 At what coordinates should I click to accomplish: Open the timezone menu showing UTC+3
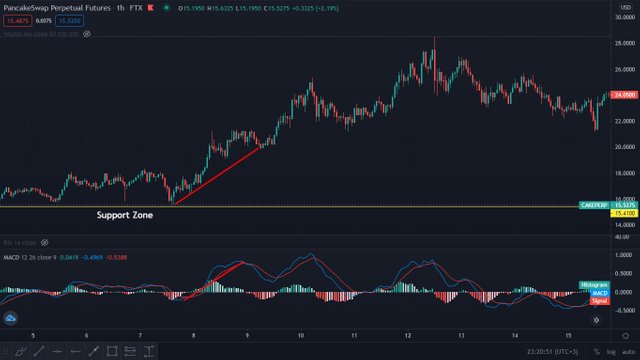(553, 351)
